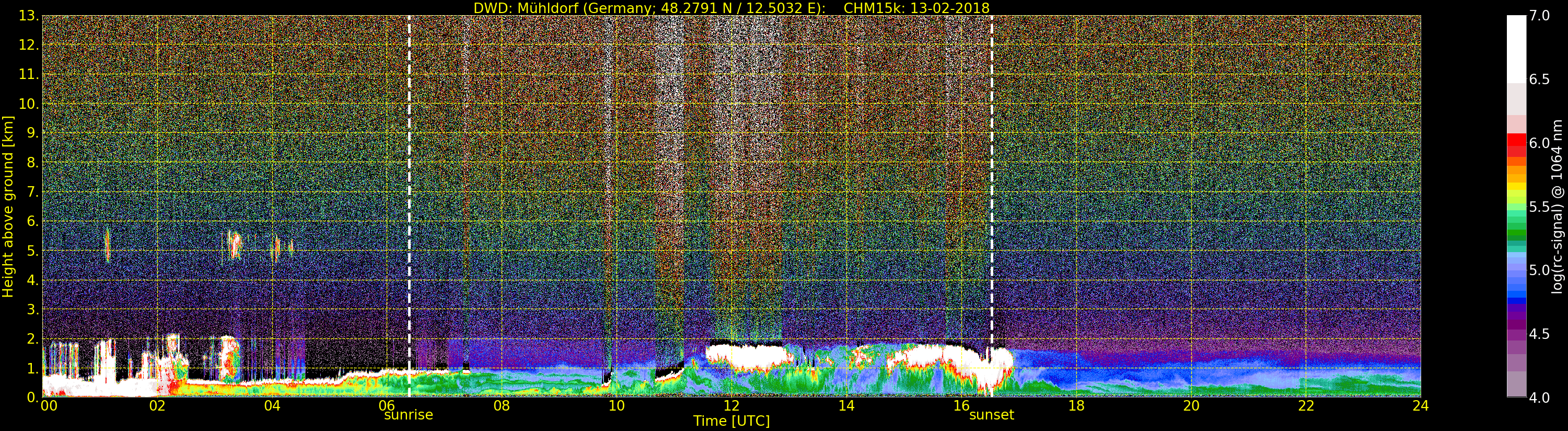The width and height of the screenshot is (1568, 431).
Task: Click the time axis tick '04'
Action: pyautogui.click(x=272, y=405)
